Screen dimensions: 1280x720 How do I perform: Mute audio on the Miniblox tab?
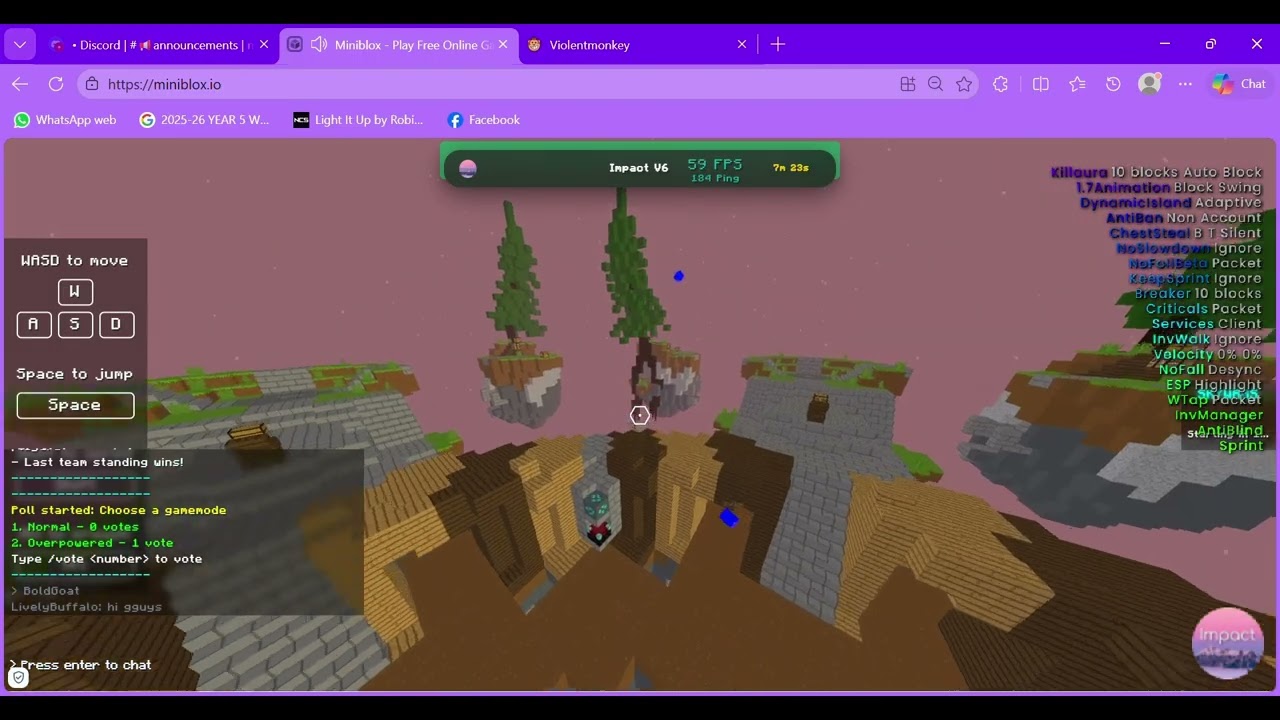pyautogui.click(x=320, y=45)
